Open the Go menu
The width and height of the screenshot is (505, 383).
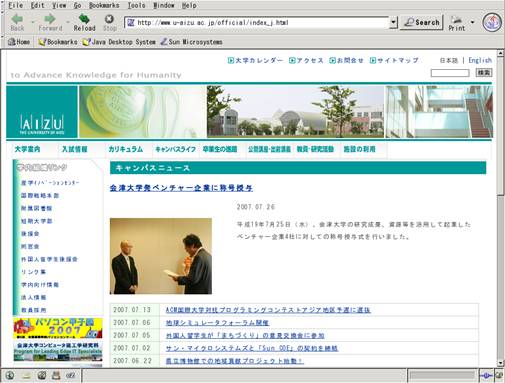(77, 5)
